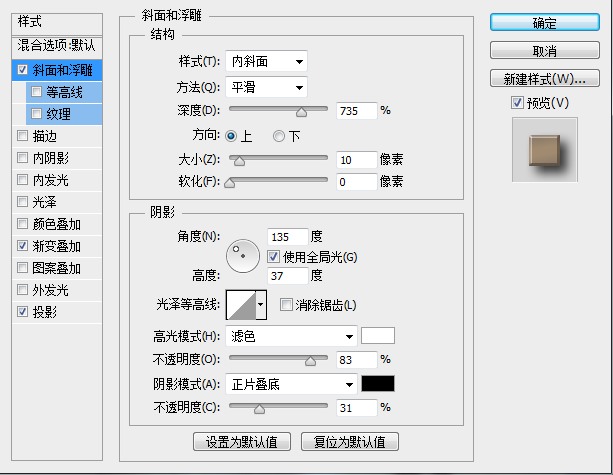Click the 高度 value field 37
This screenshot has width=613, height=475.
288,276
